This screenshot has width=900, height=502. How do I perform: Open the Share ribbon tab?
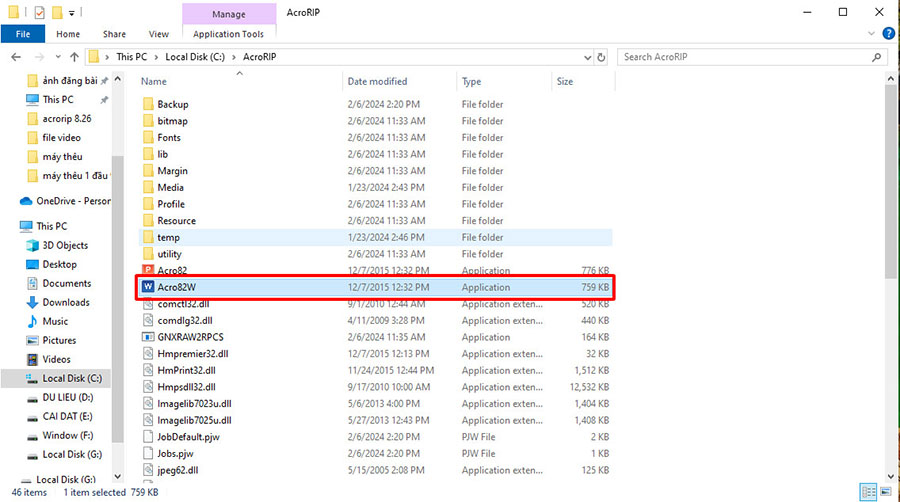[114, 34]
